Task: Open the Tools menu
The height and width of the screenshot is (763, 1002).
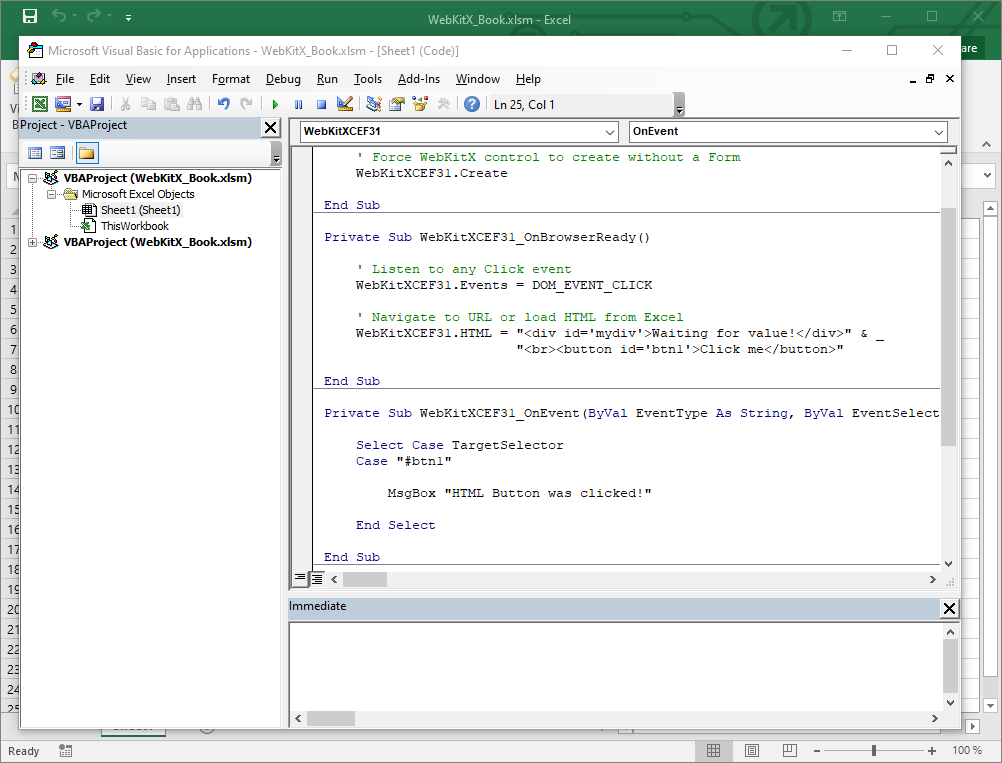Action: tap(368, 79)
